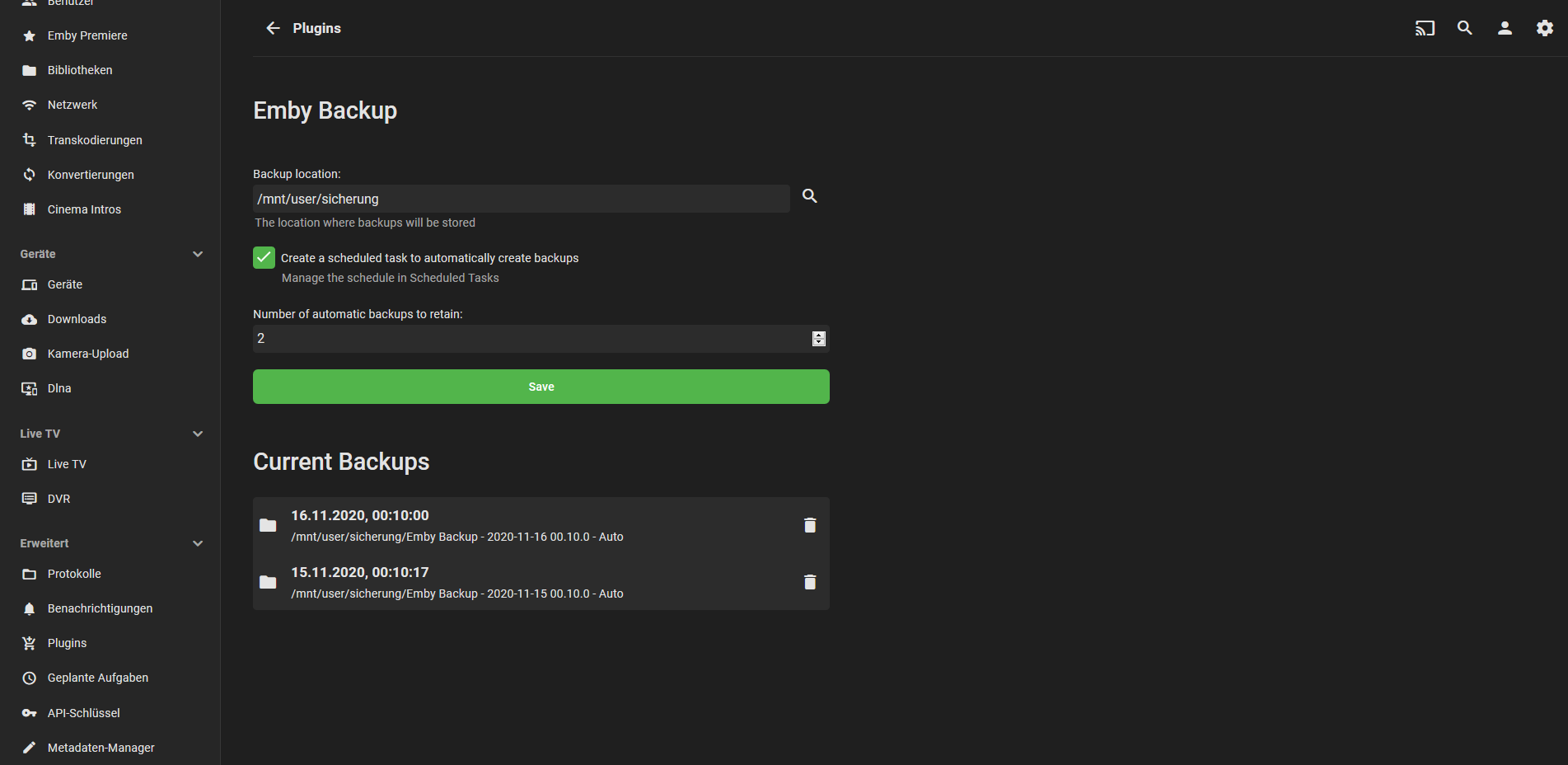Open the Metadaten-Manager
This screenshot has width=1568, height=765.
(101, 748)
